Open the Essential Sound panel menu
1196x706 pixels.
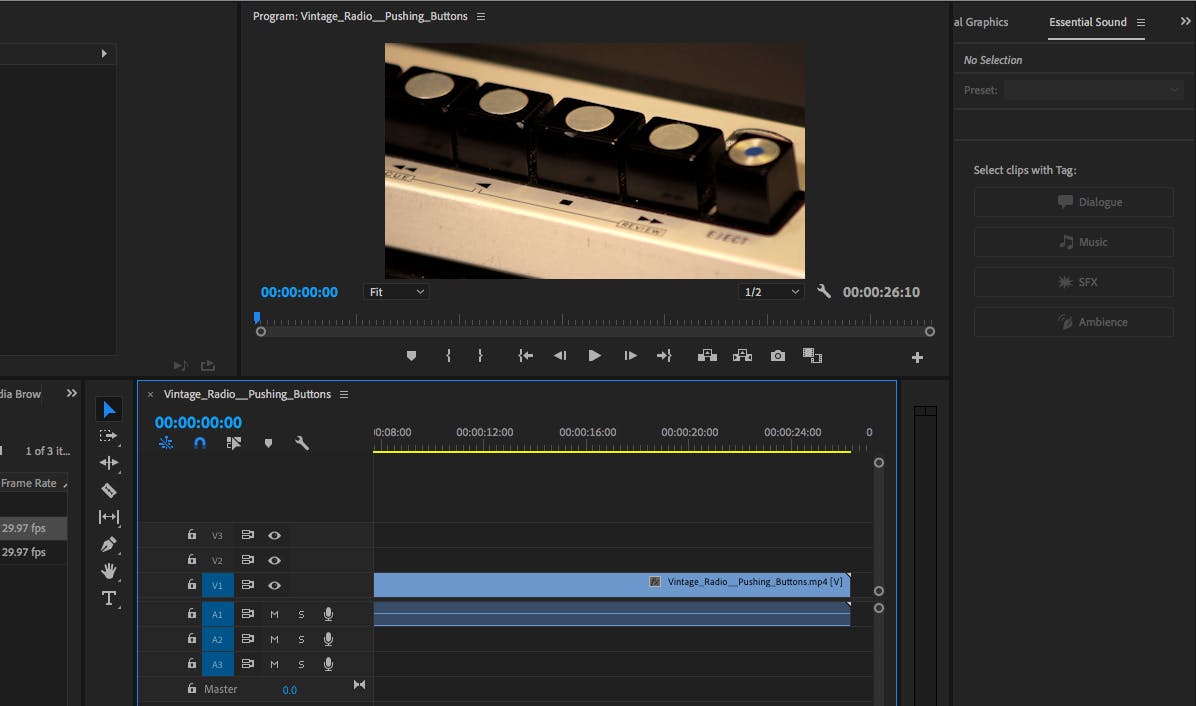pyautogui.click(x=1141, y=22)
